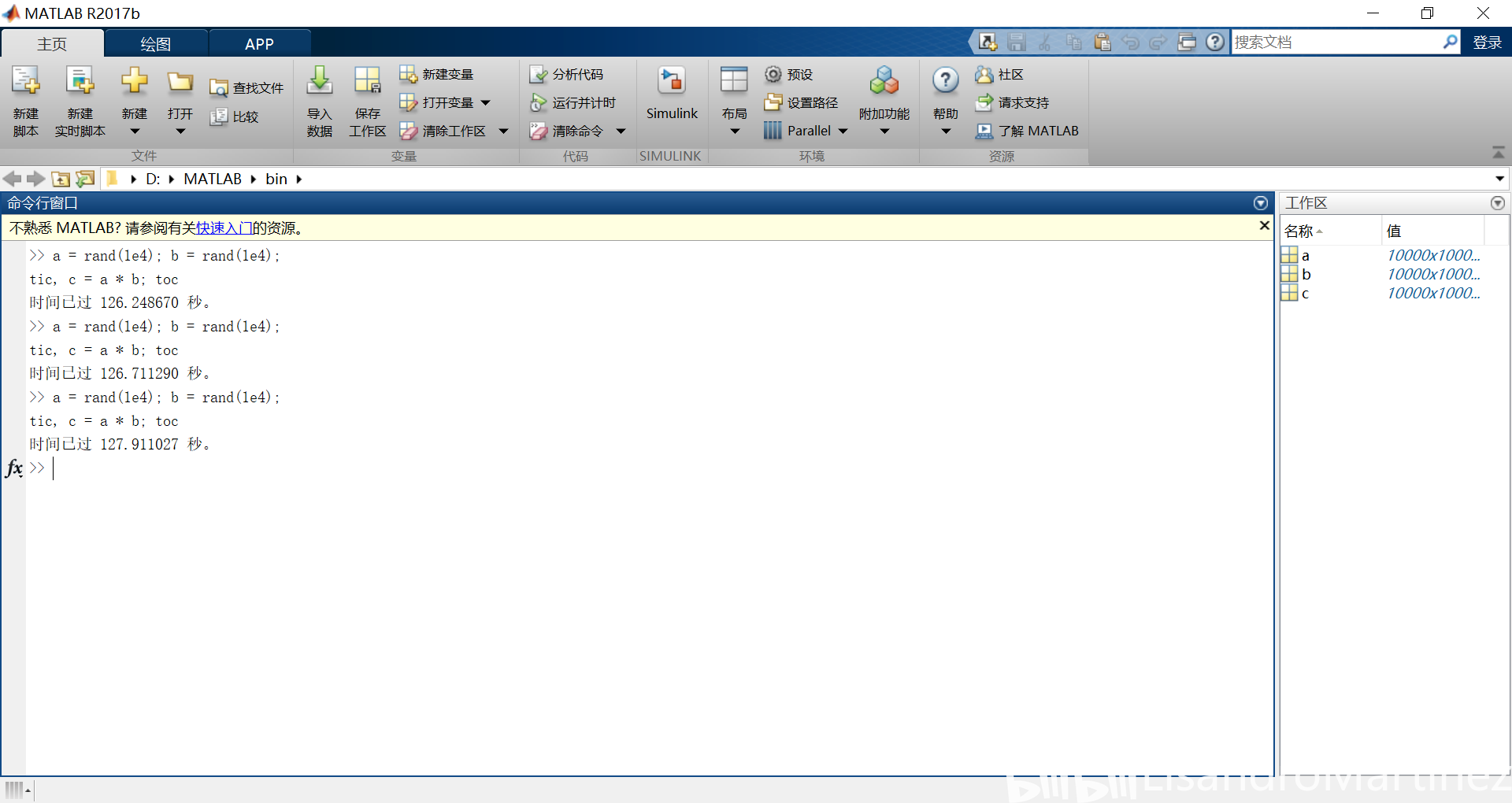Open Command Window actions menu
Image resolution: width=1512 pixels, height=803 pixels.
tap(1261, 203)
